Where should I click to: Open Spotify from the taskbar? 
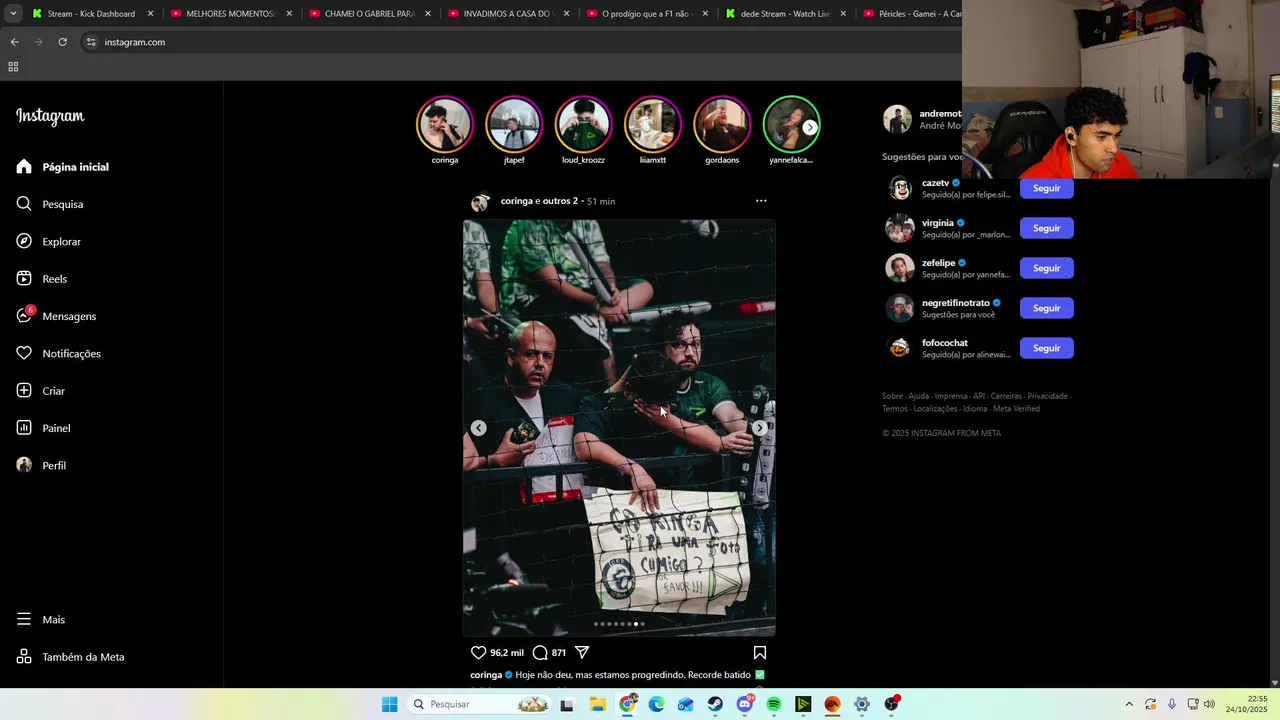(x=774, y=704)
